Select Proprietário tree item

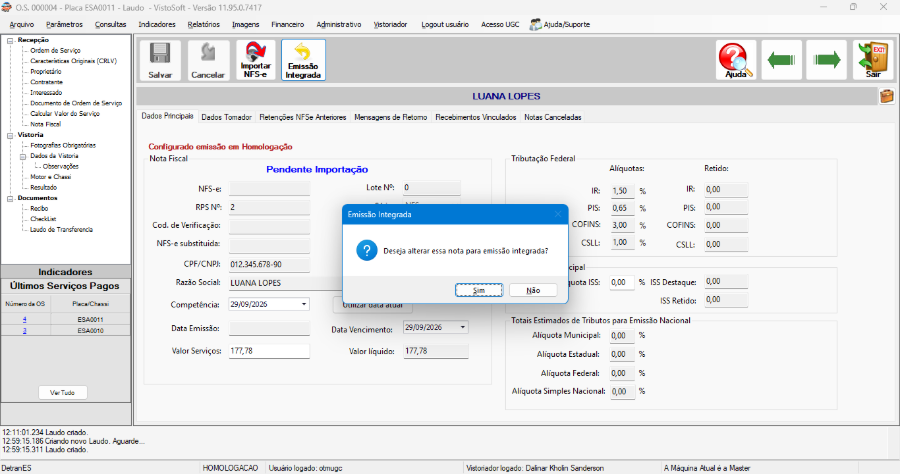click(45, 72)
